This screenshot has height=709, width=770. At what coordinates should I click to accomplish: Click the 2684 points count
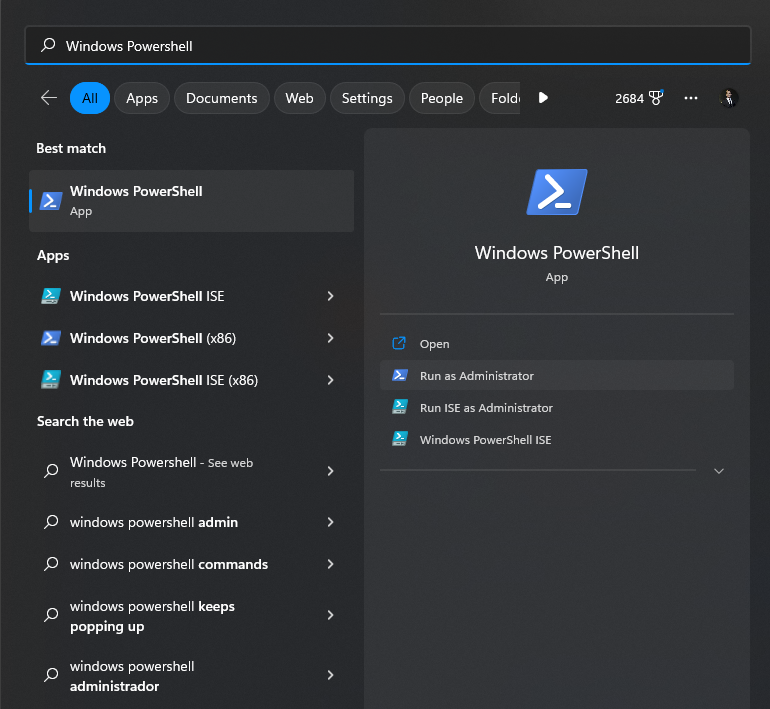click(629, 98)
